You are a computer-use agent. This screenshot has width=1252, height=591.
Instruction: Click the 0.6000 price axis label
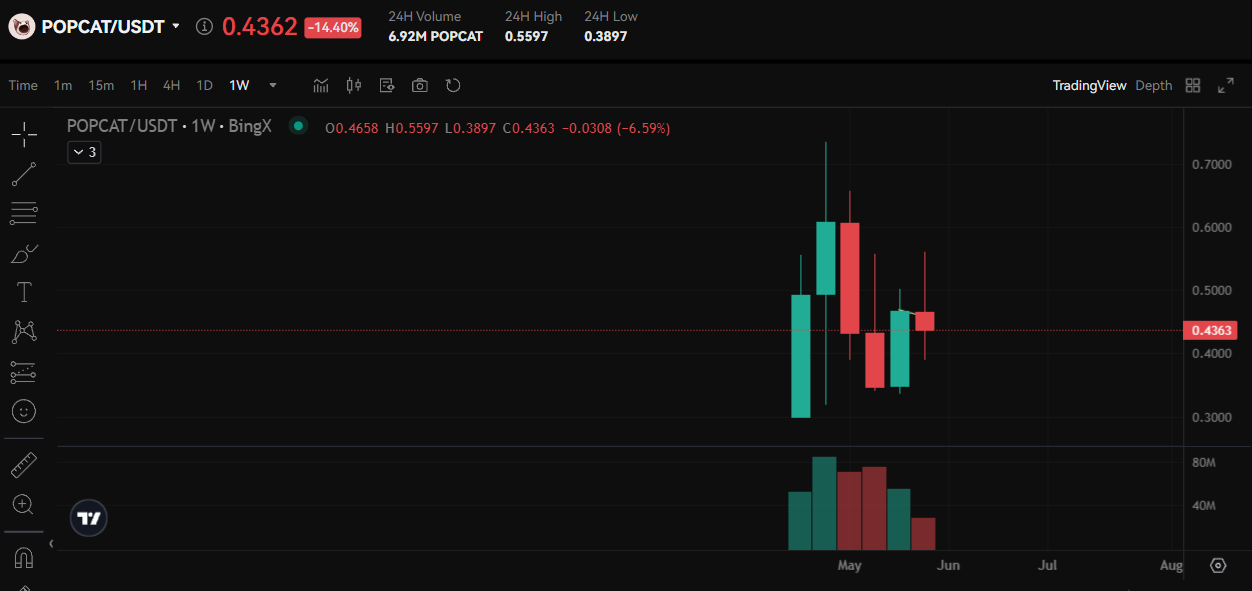point(1212,227)
